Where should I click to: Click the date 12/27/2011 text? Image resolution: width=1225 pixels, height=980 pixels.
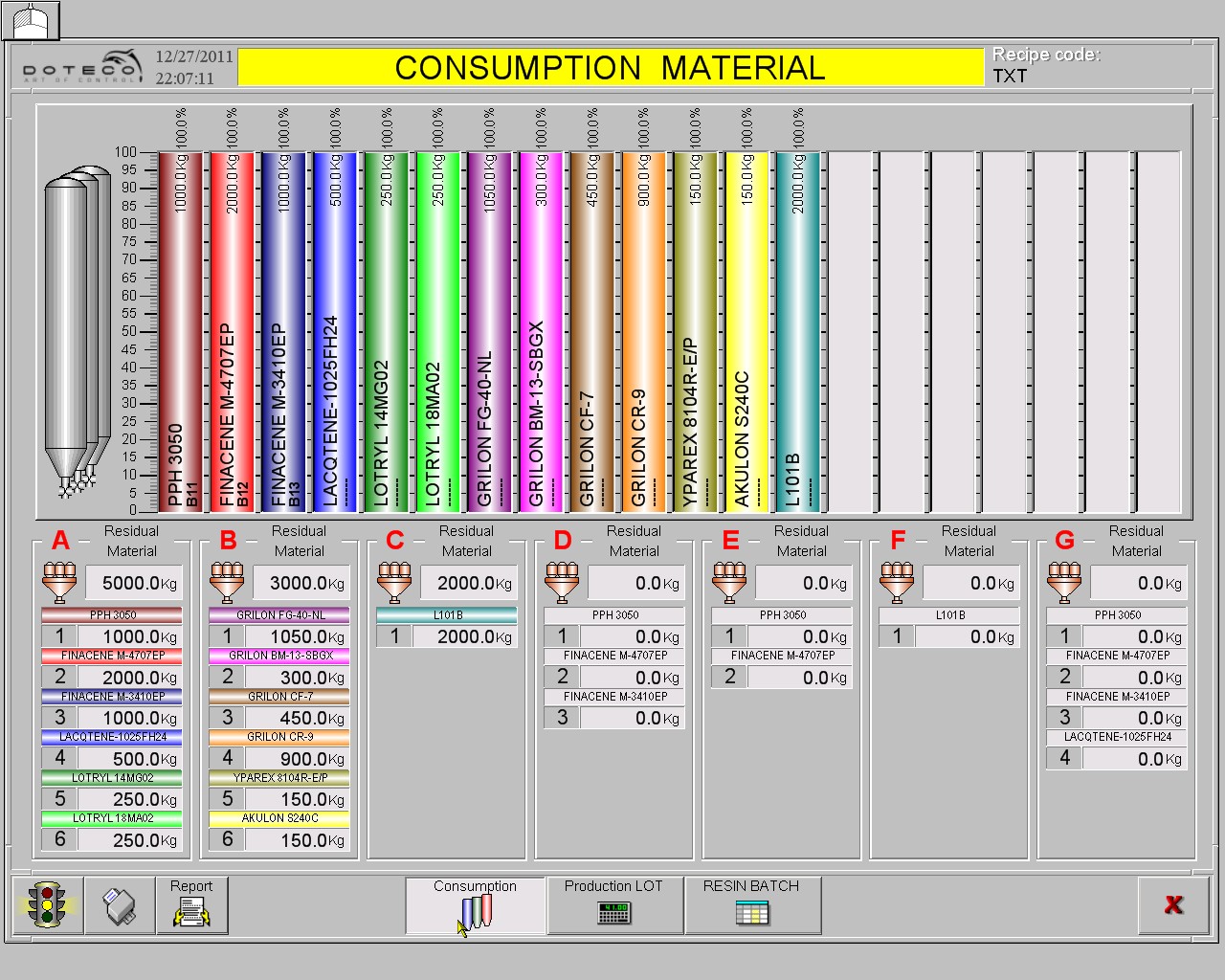pyautogui.click(x=194, y=56)
